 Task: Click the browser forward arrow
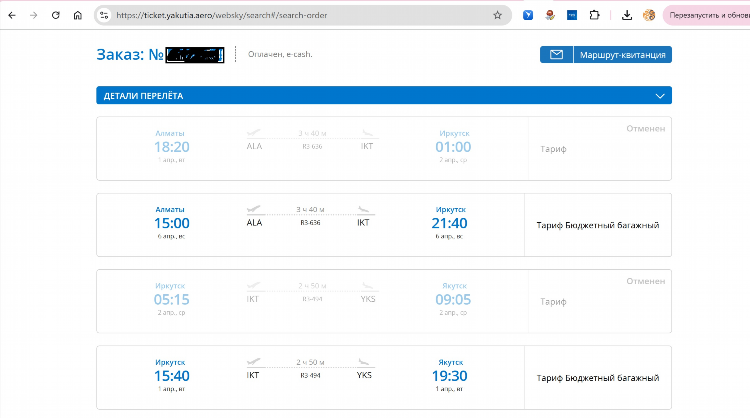tap(33, 15)
